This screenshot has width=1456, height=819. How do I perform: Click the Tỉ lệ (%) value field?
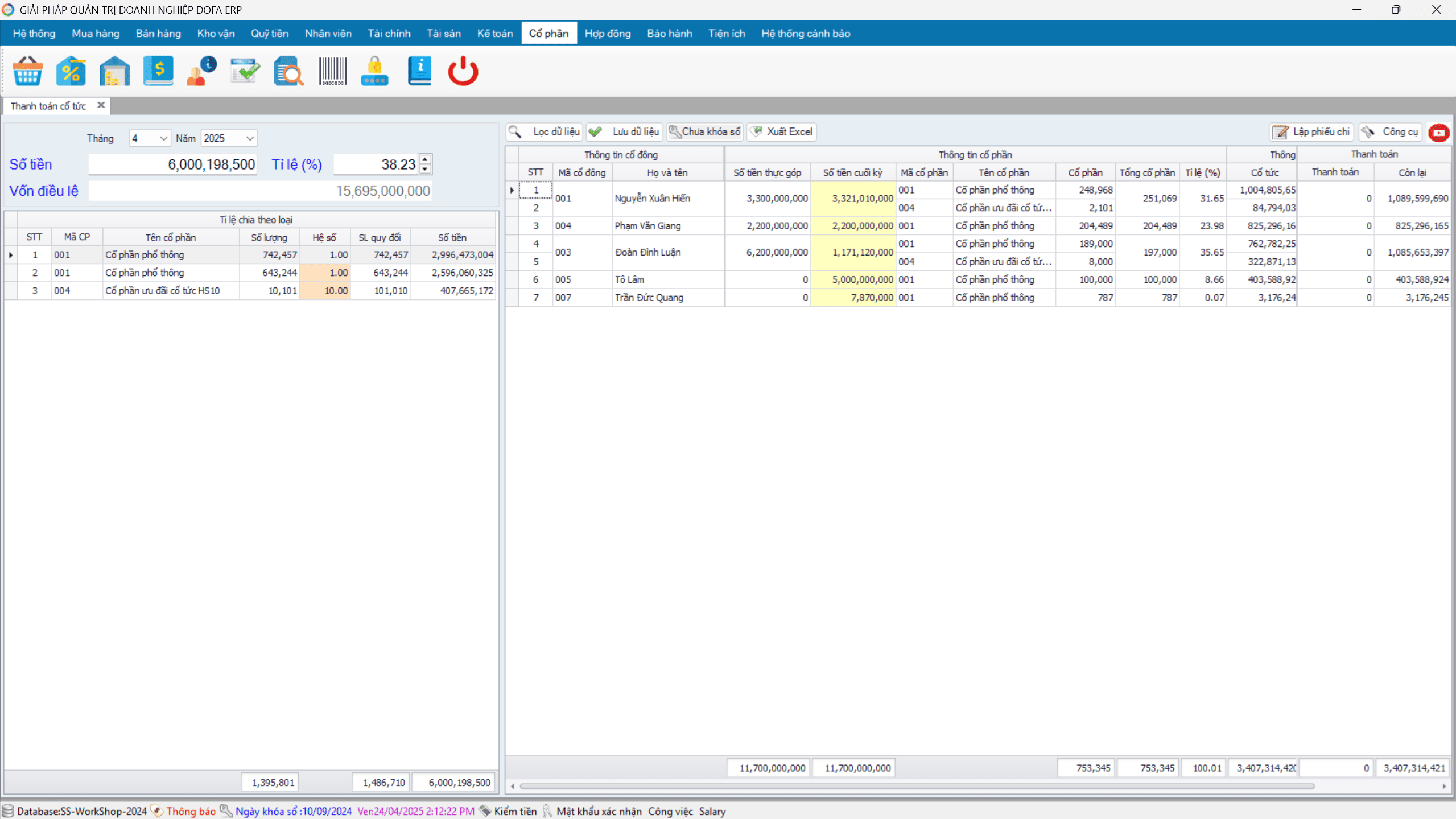click(x=376, y=164)
